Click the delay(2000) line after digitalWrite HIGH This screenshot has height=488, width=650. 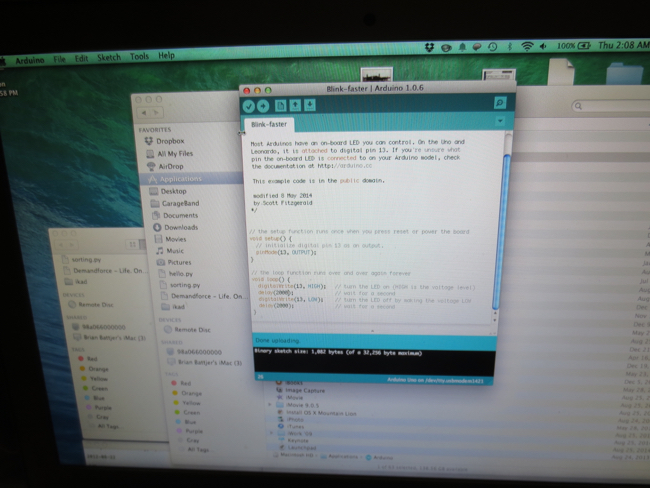coord(276,293)
